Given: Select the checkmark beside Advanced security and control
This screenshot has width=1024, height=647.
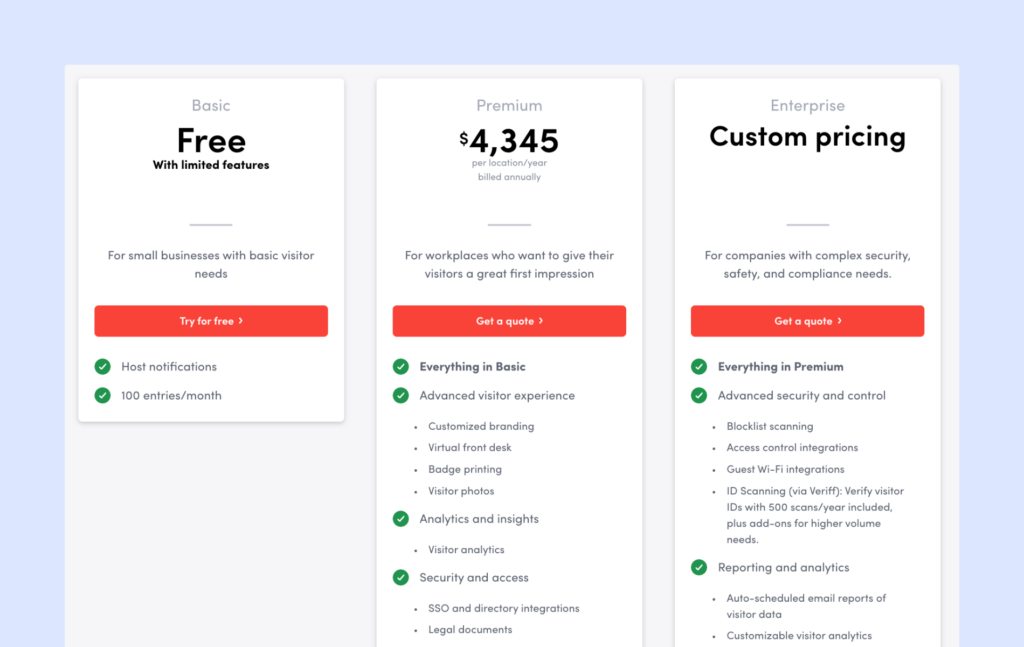Looking at the screenshot, I should click(698, 395).
